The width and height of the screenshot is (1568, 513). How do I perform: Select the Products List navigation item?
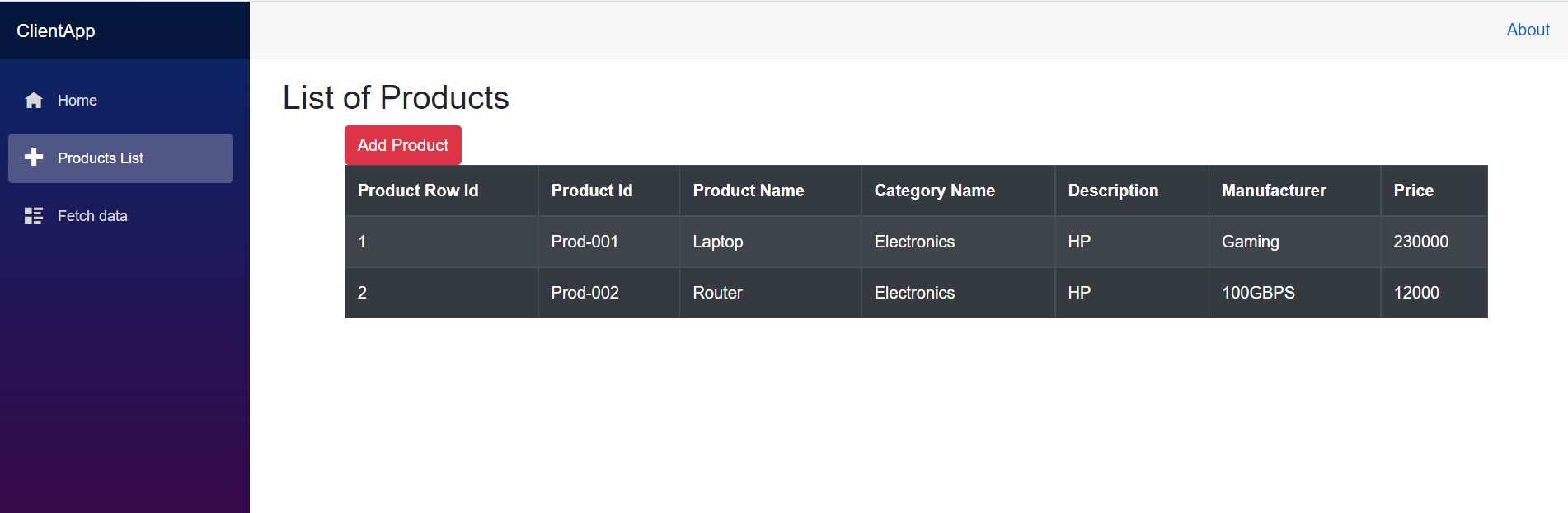(x=101, y=158)
